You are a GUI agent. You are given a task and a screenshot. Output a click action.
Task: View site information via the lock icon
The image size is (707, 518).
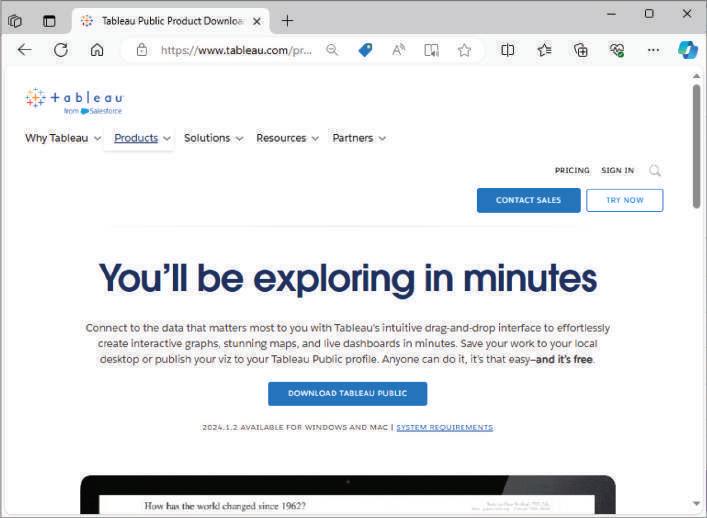tap(142, 50)
